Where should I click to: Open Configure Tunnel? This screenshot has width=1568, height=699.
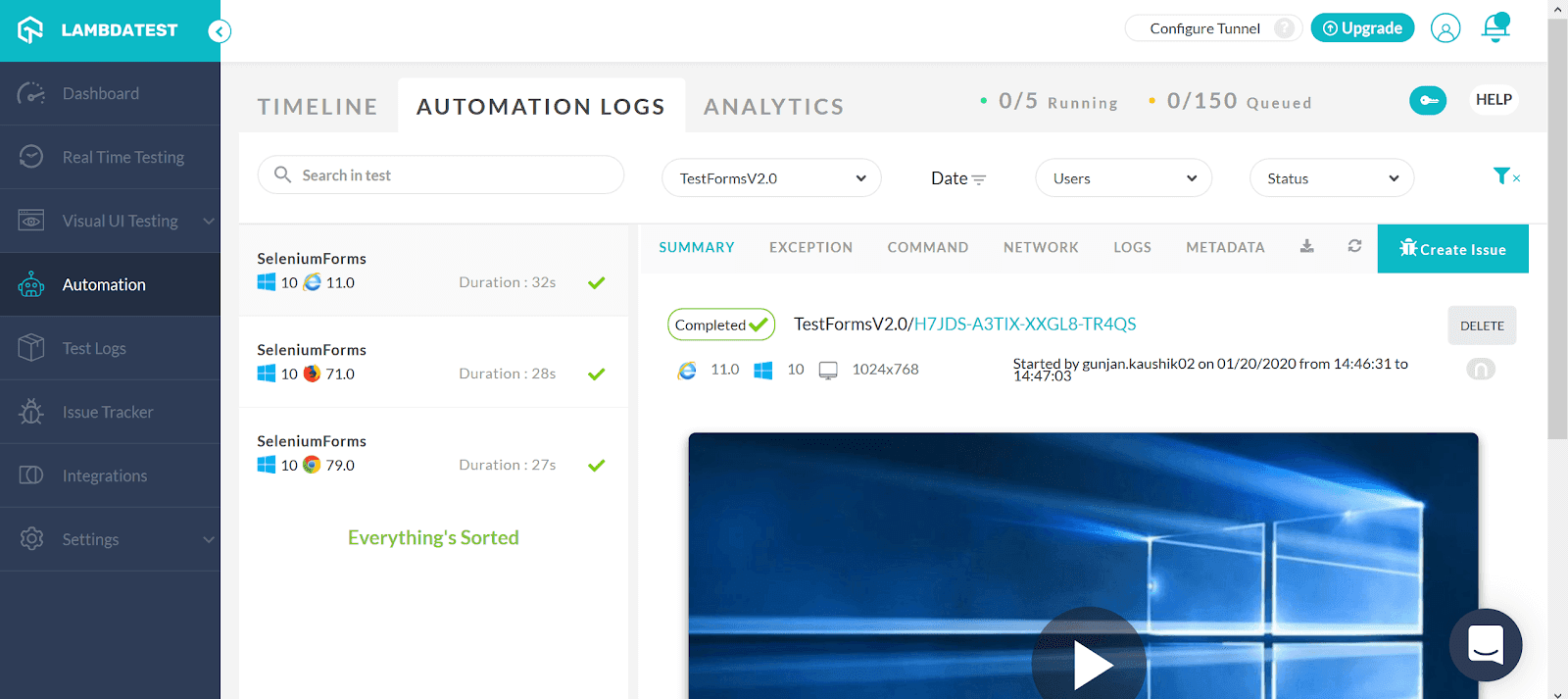[1204, 28]
